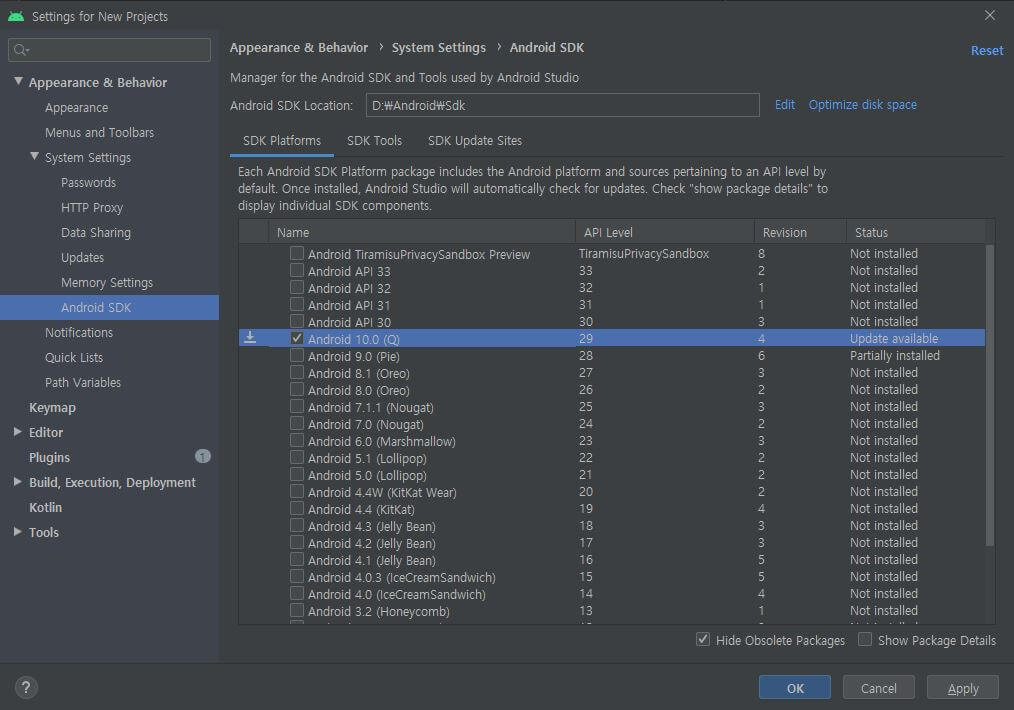Image resolution: width=1014 pixels, height=710 pixels.
Task: Collapse System Settings tree arrow
Action: click(34, 156)
